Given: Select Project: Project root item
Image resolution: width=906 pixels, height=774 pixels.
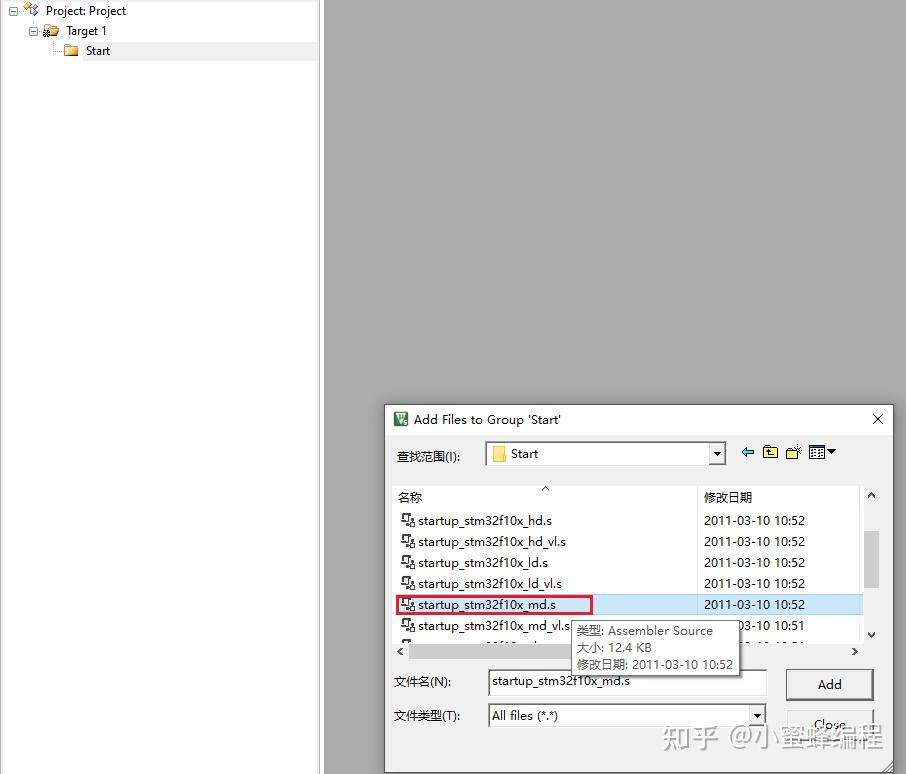Looking at the screenshot, I should tap(86, 11).
